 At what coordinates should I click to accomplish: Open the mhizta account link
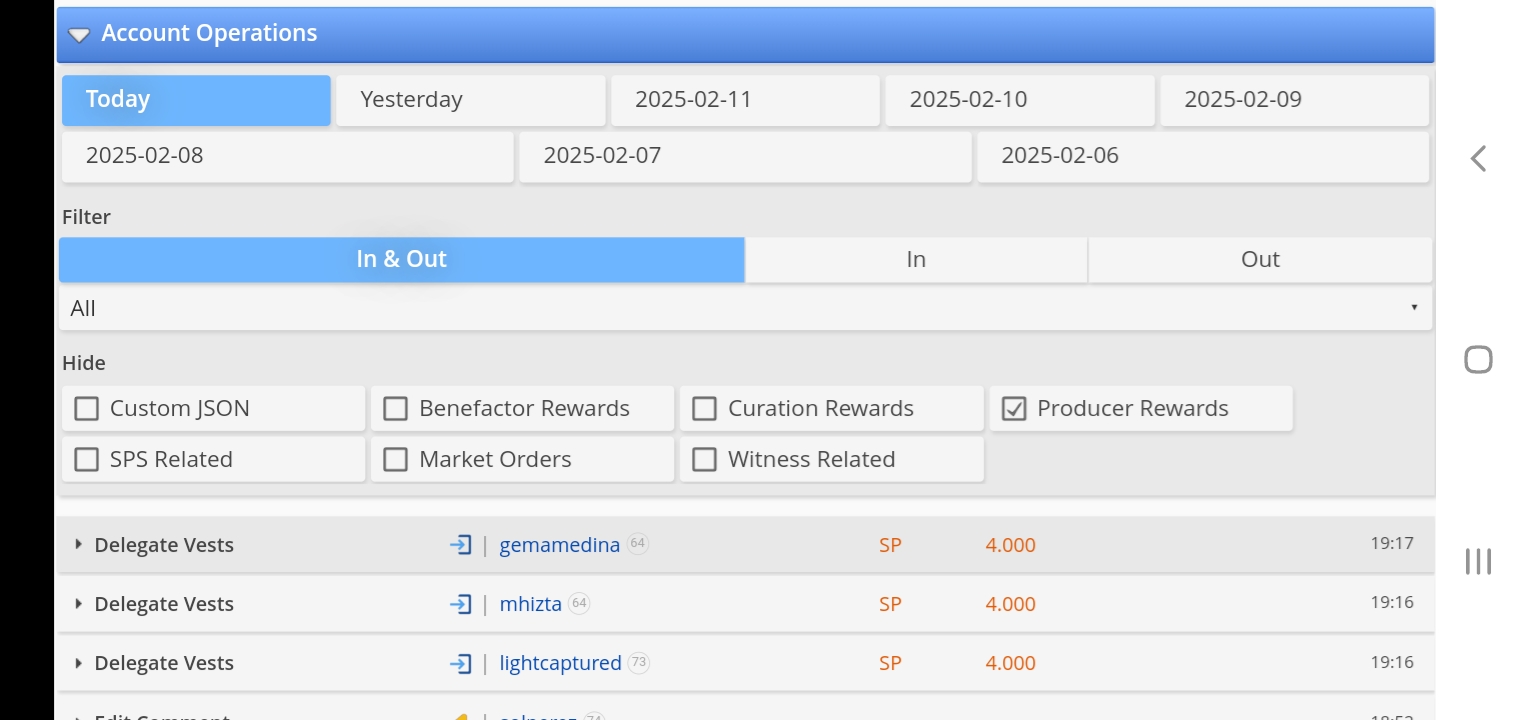530,604
